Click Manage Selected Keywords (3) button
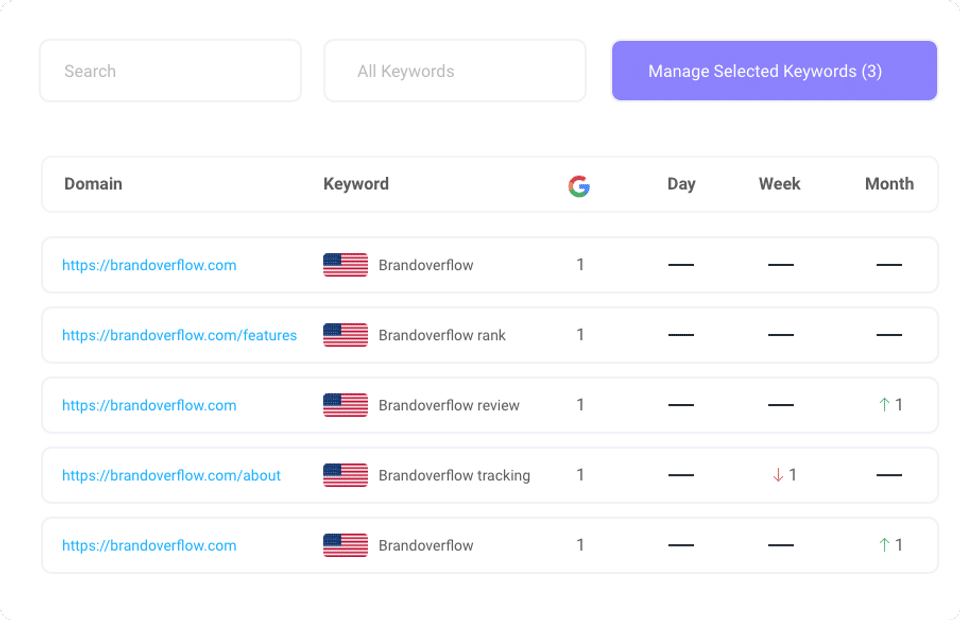960x620 pixels. pyautogui.click(x=774, y=71)
